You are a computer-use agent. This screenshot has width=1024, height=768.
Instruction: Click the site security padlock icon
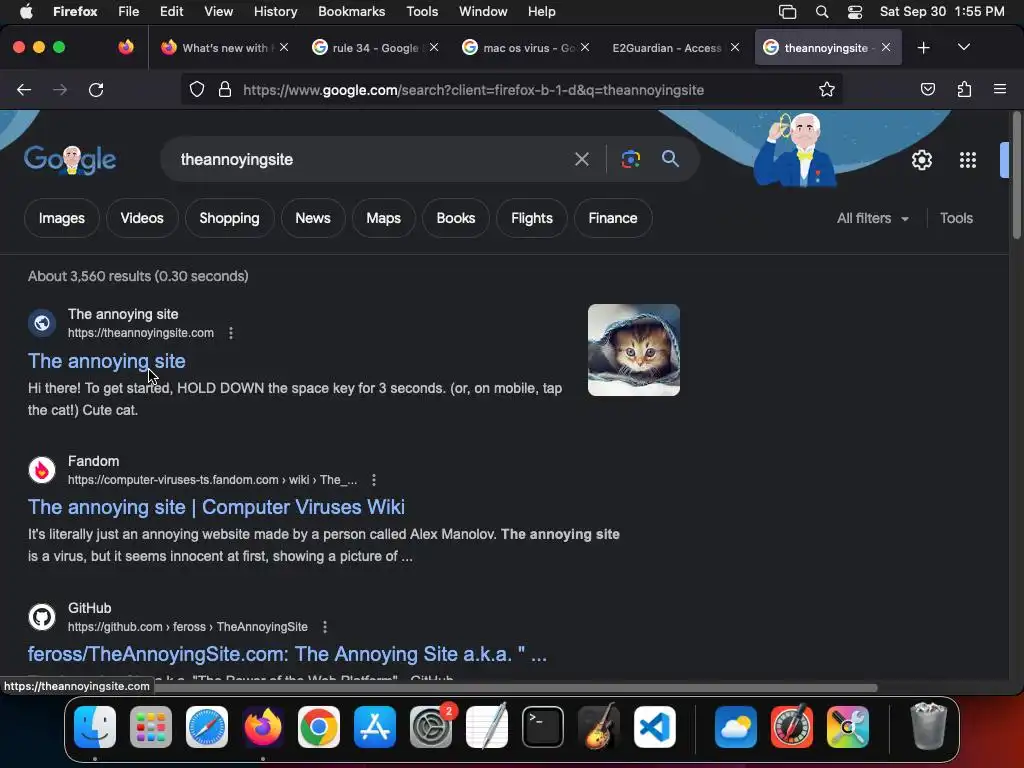click(225, 89)
